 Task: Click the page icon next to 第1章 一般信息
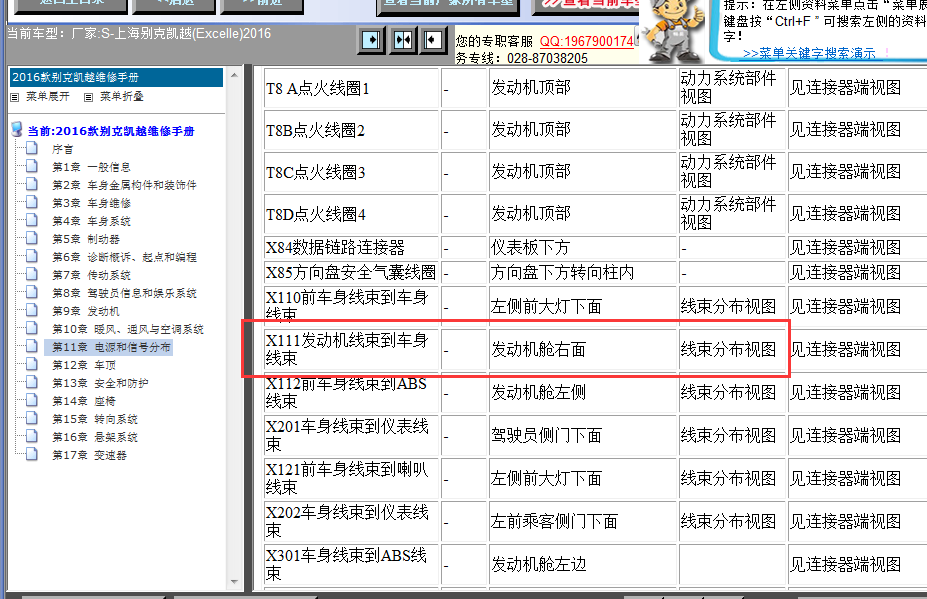point(32,166)
